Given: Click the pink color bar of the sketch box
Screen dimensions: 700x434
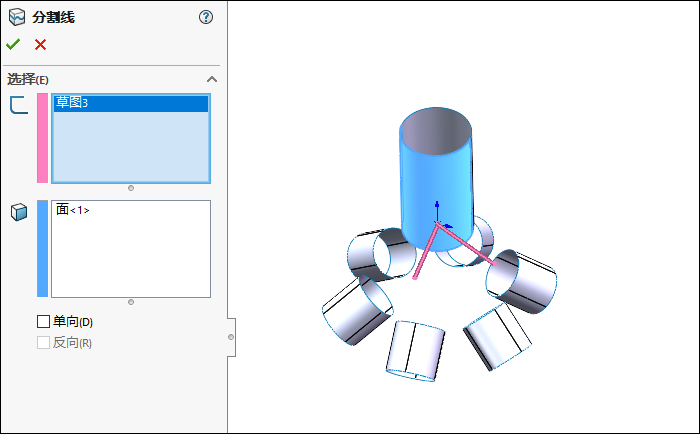Looking at the screenshot, I should point(42,138).
